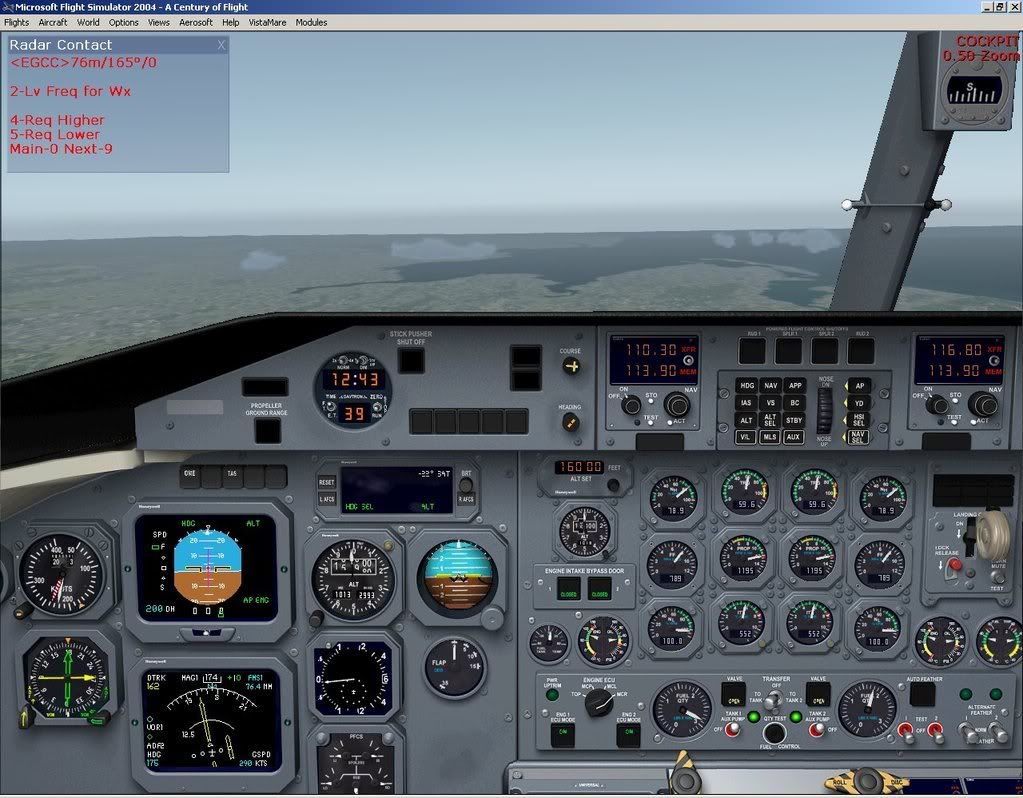Screen dimensions: 1023x798
Task: Turn the NAV tuning knob on 116.80 radio
Action: (x=982, y=405)
